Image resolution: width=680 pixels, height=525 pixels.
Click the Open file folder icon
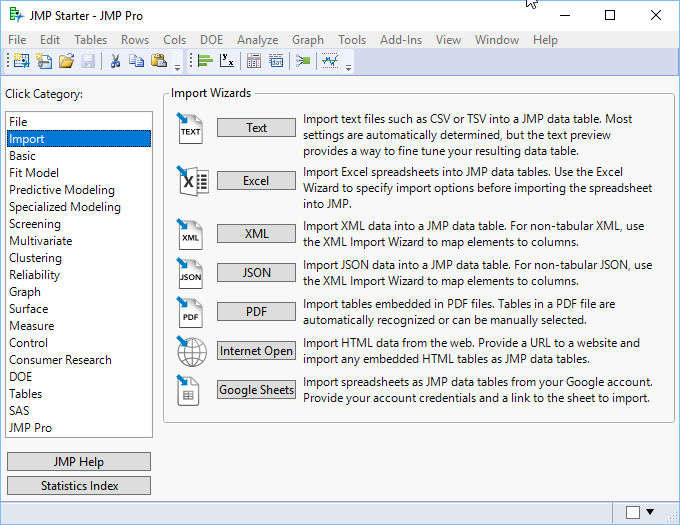pyautogui.click(x=66, y=61)
